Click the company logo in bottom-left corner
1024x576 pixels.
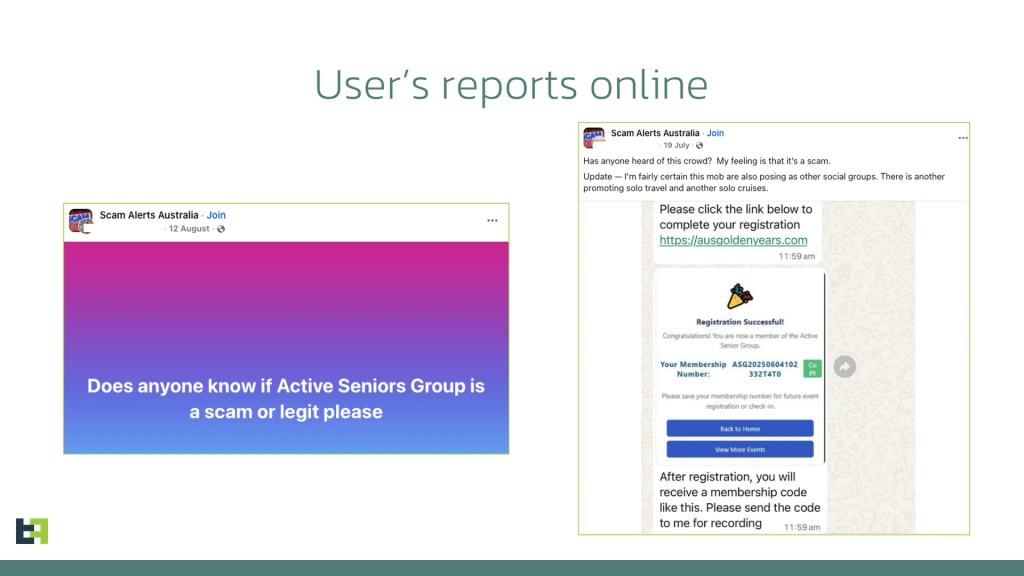point(32,531)
